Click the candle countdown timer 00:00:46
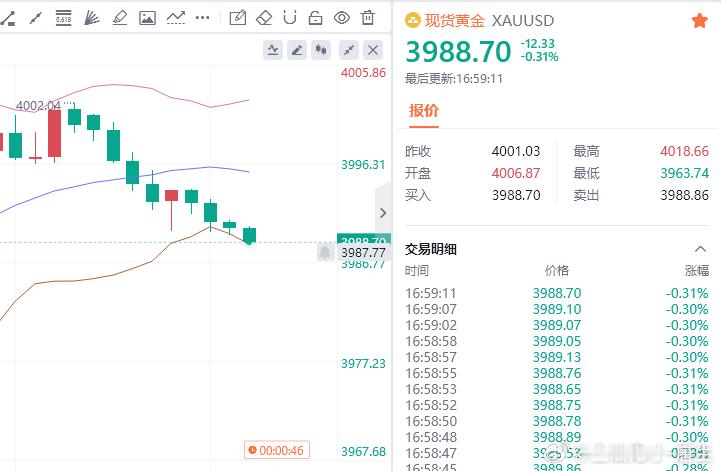This screenshot has height=471, width=721. [x=277, y=450]
